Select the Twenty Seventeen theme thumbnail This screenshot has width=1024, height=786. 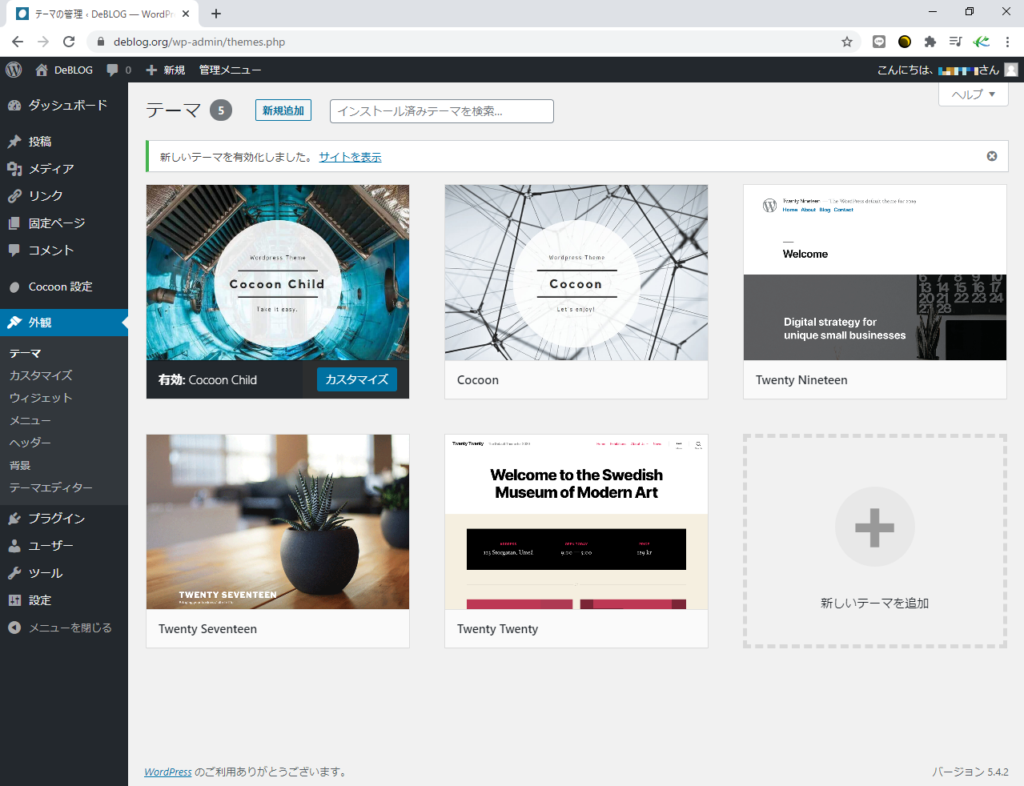click(x=278, y=522)
